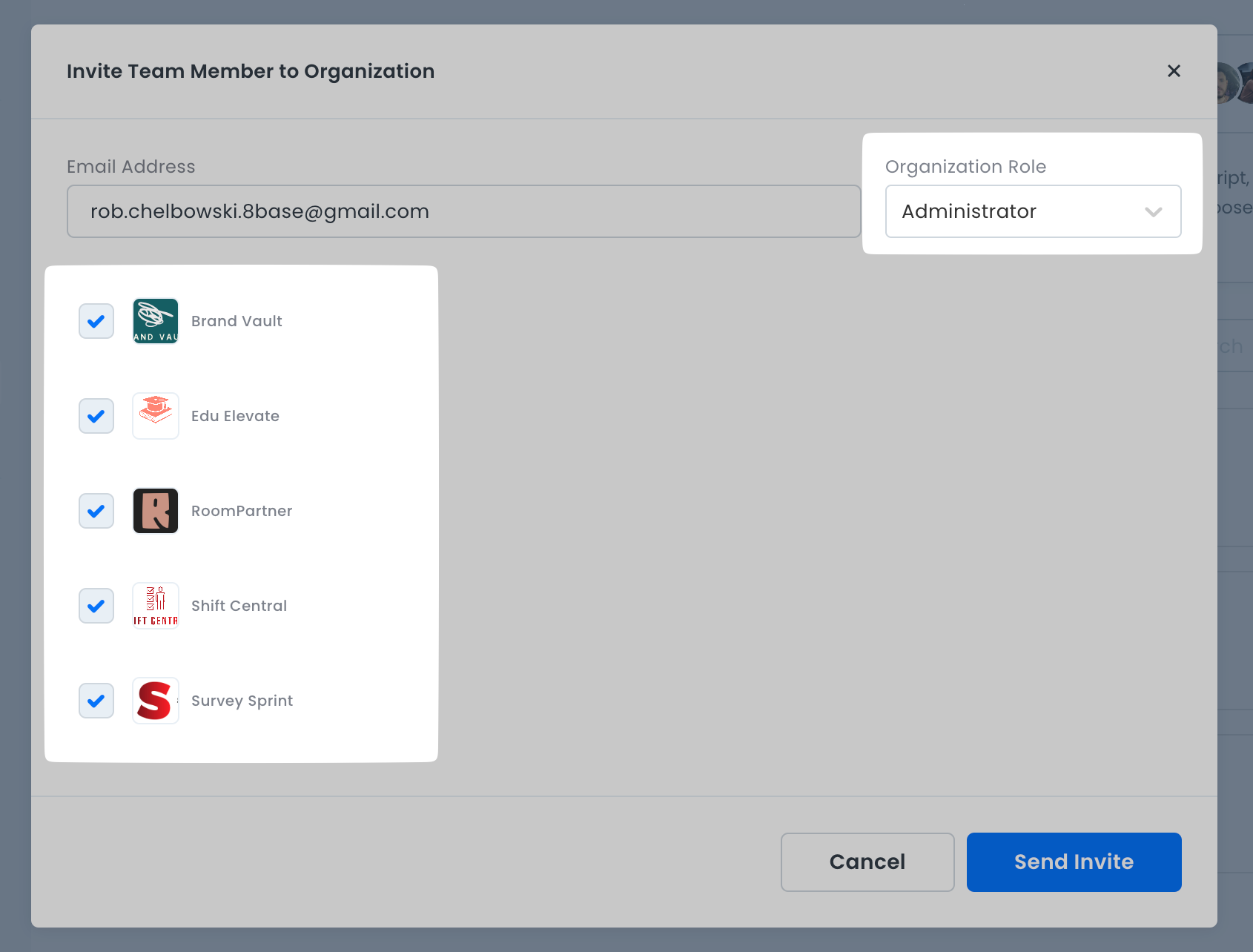1253x952 pixels.
Task: Click the Brand Vault workspace name
Action: click(x=237, y=321)
